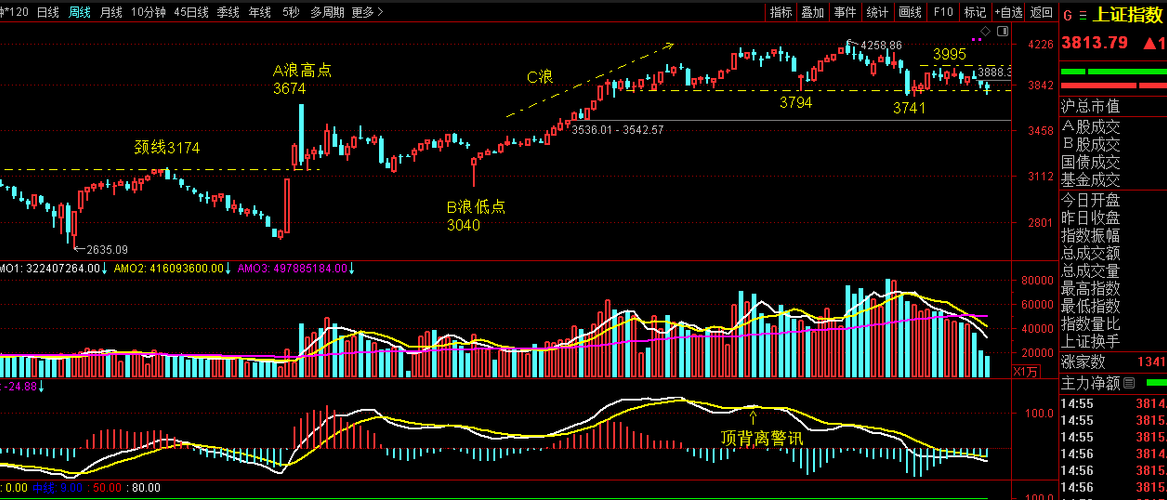Switch to 月线 period

[111, 12]
